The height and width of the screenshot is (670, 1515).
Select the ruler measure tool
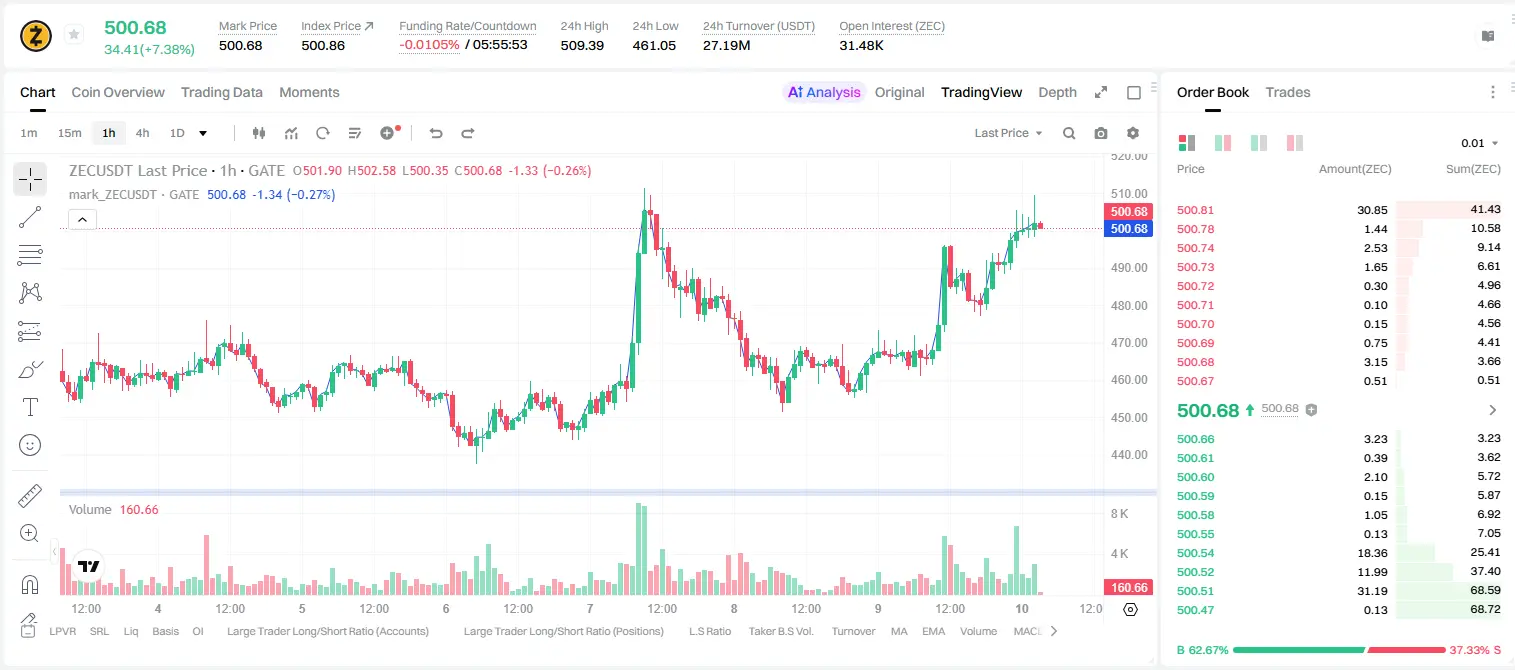[x=30, y=496]
